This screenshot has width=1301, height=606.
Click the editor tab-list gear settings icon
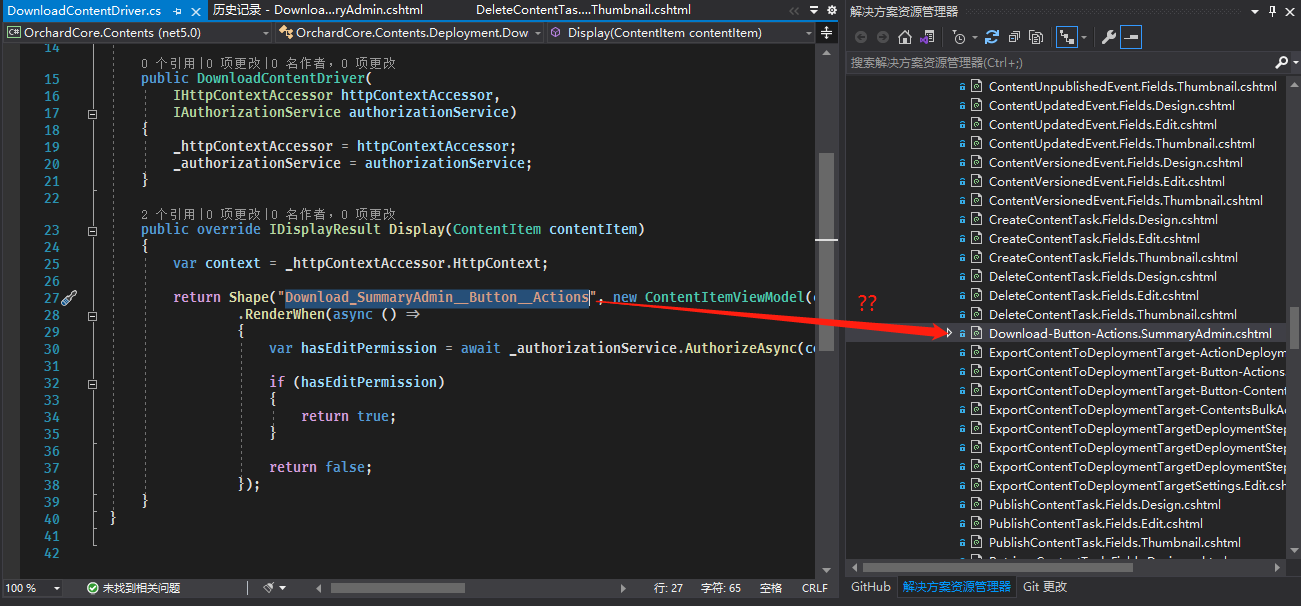831,10
